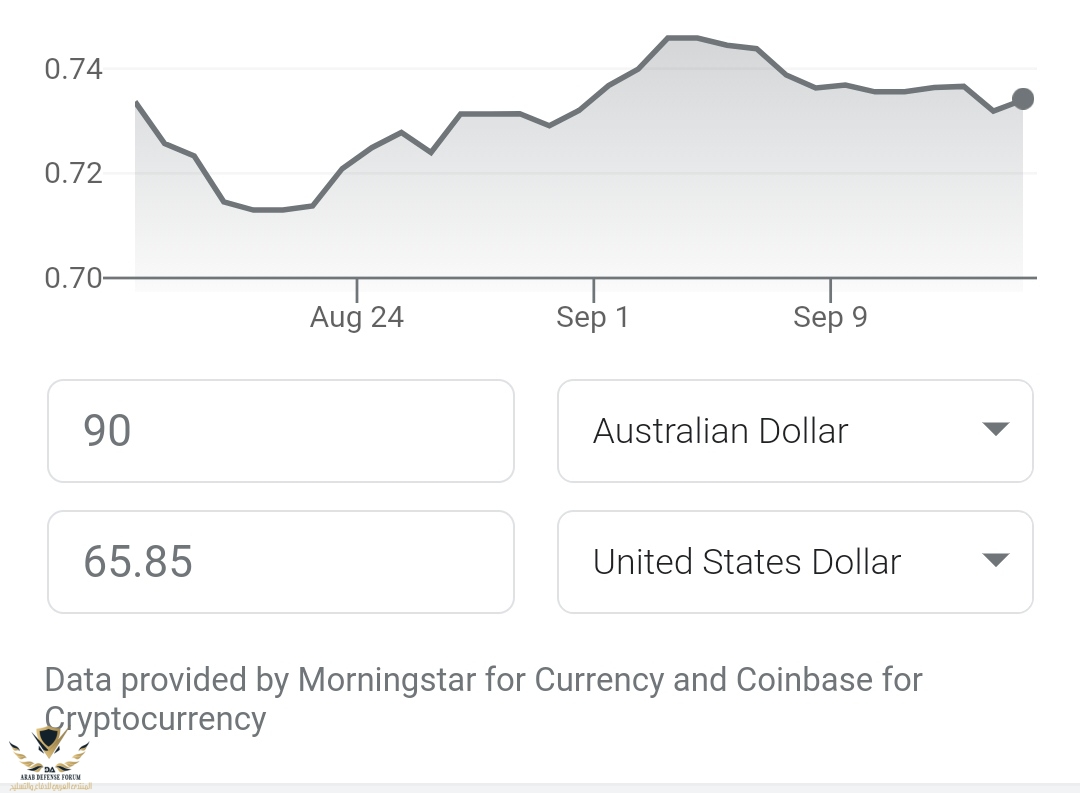Click the chart peak after Sep 1
This screenshot has width=1080, height=793.
click(x=682, y=38)
